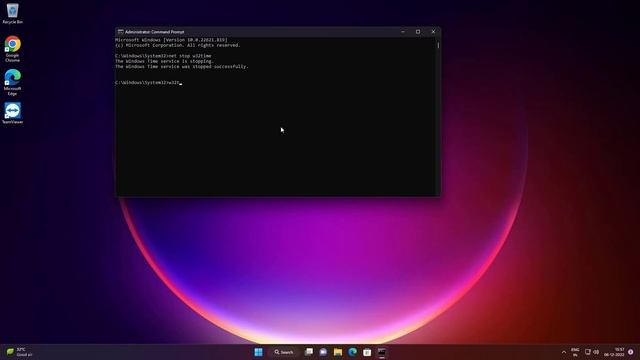Screen dimensions: 640x360
Task: Open the Windows Start menu
Action: click(258, 352)
